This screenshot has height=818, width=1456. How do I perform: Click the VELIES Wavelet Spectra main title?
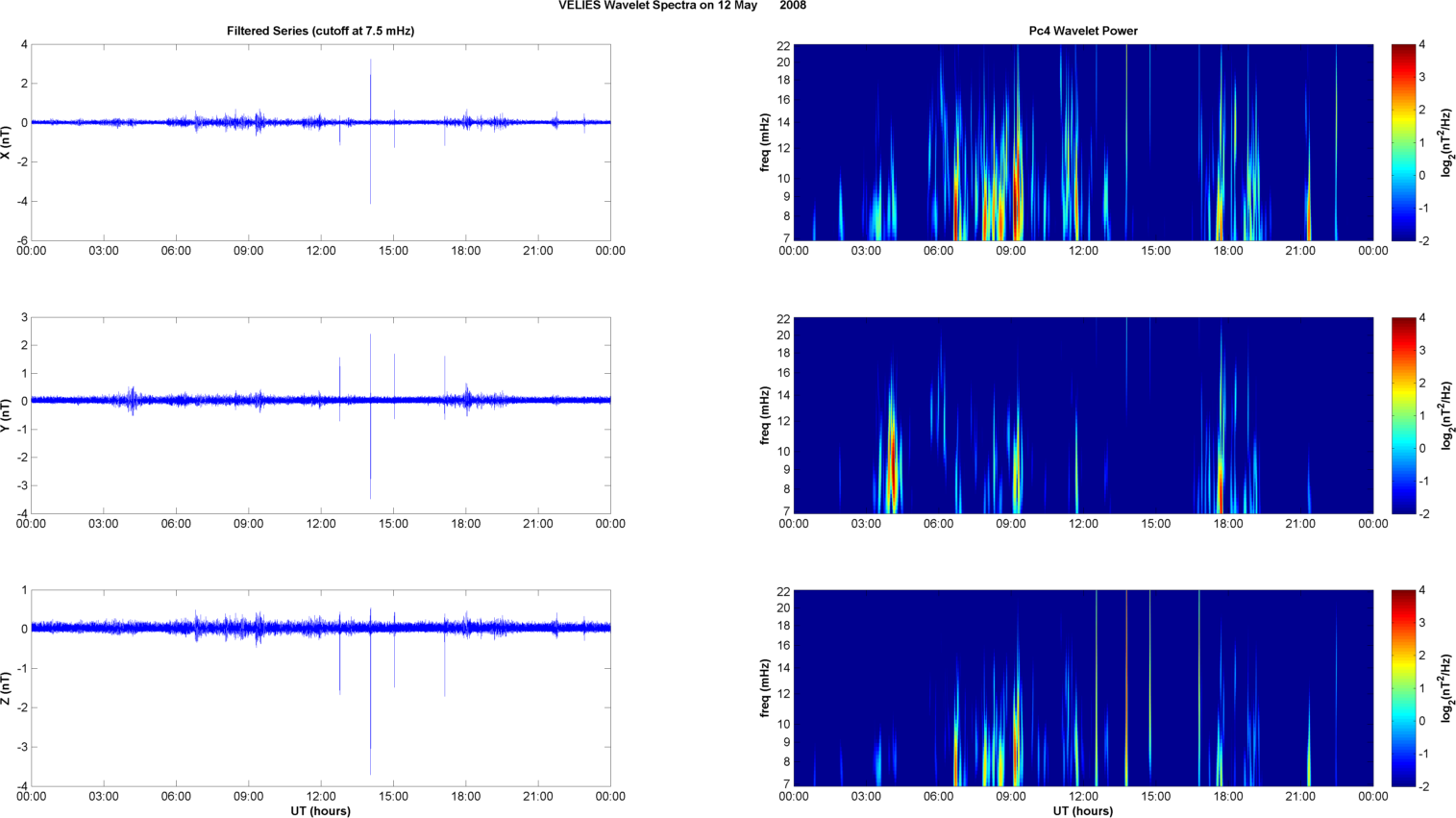pos(681,6)
